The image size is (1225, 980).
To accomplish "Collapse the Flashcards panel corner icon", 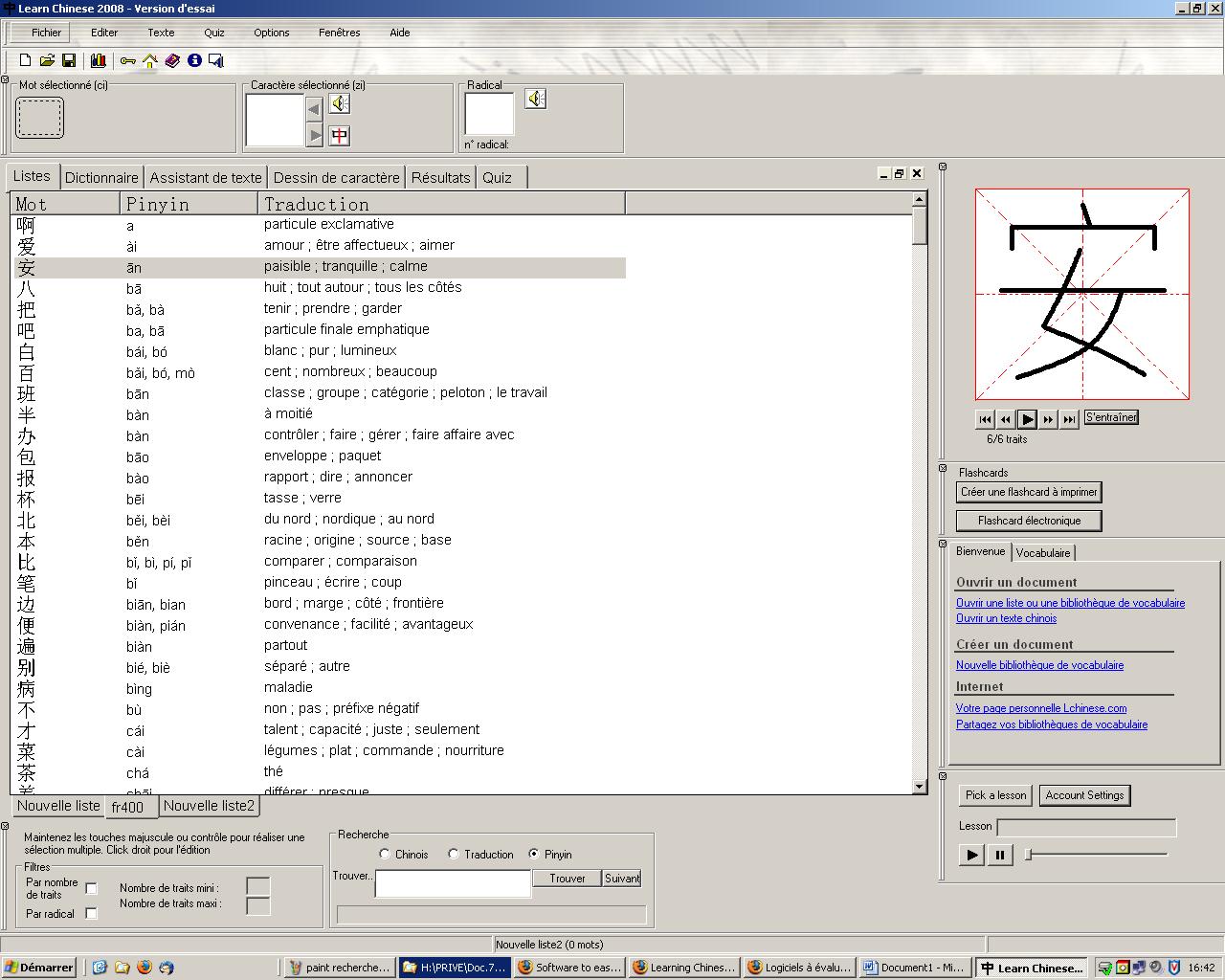I will pyautogui.click(x=943, y=468).
